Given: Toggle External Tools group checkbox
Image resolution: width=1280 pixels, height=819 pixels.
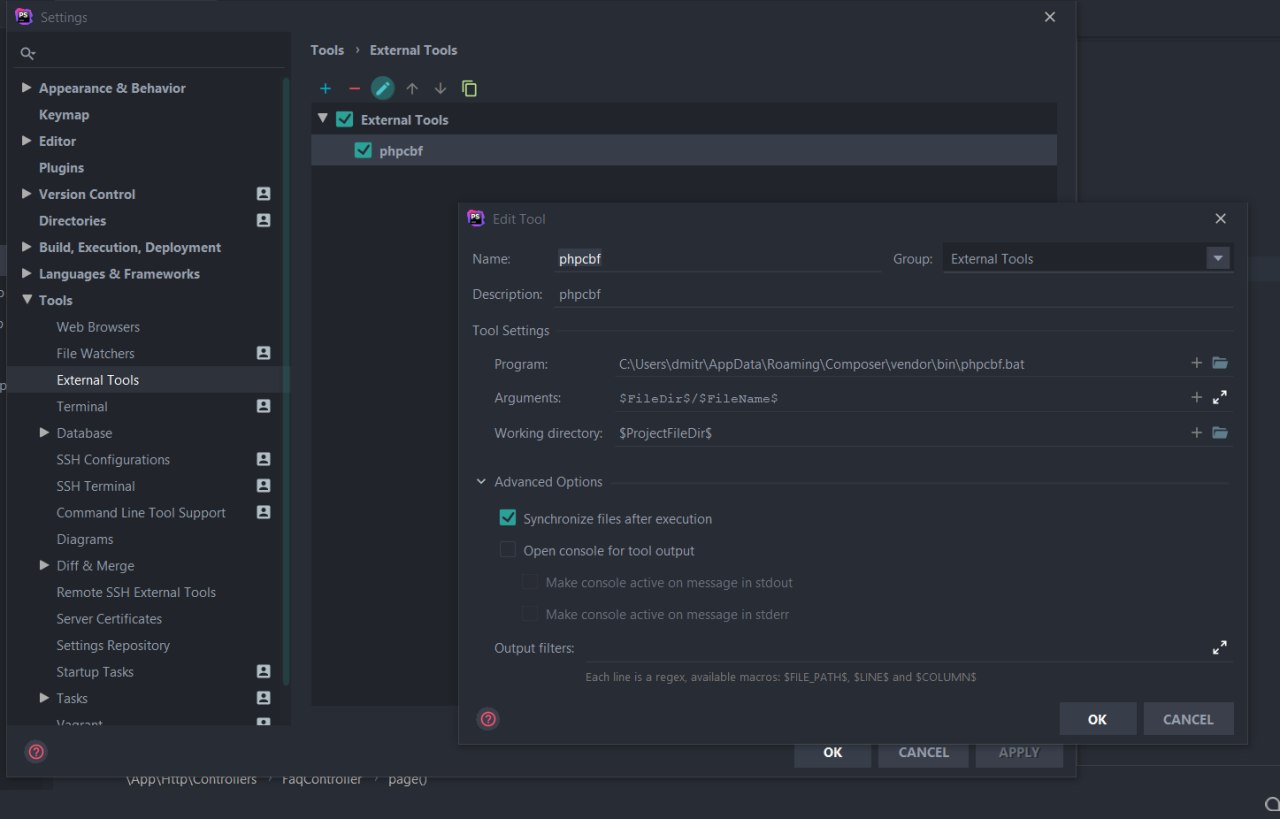Looking at the screenshot, I should [x=345, y=119].
